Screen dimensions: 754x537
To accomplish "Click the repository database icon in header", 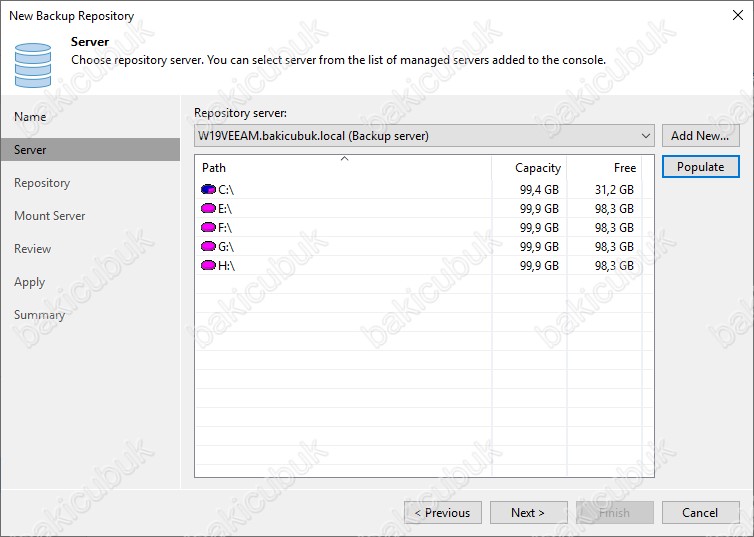I will pos(33,65).
